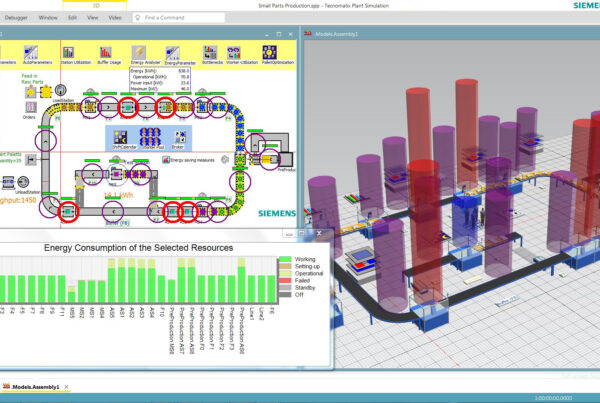This screenshot has height=403, width=600.
Task: Maximize the energy chart window
Action: pyautogui.click(x=301, y=233)
